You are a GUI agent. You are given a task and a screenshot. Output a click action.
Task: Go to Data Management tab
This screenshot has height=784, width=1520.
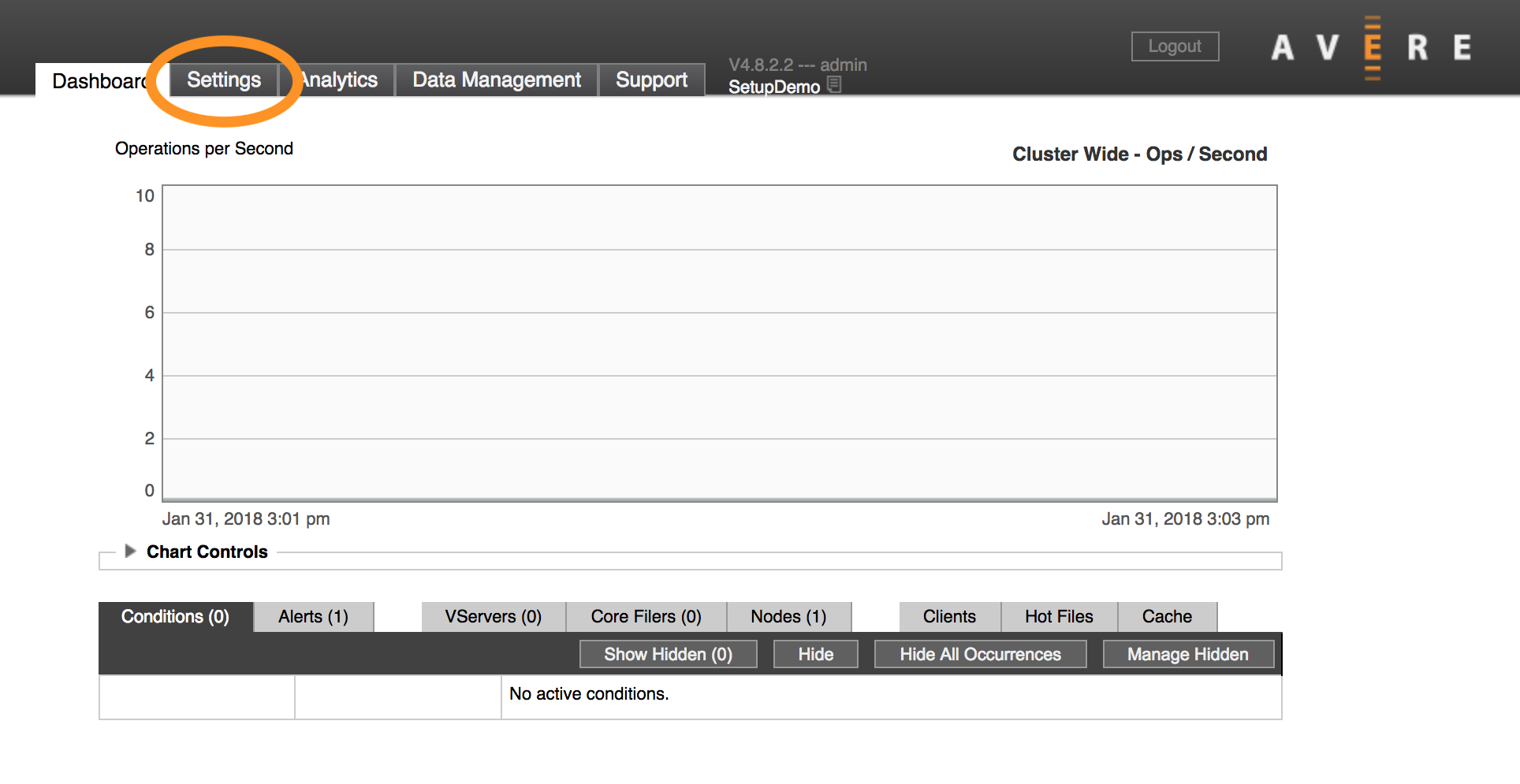[497, 80]
